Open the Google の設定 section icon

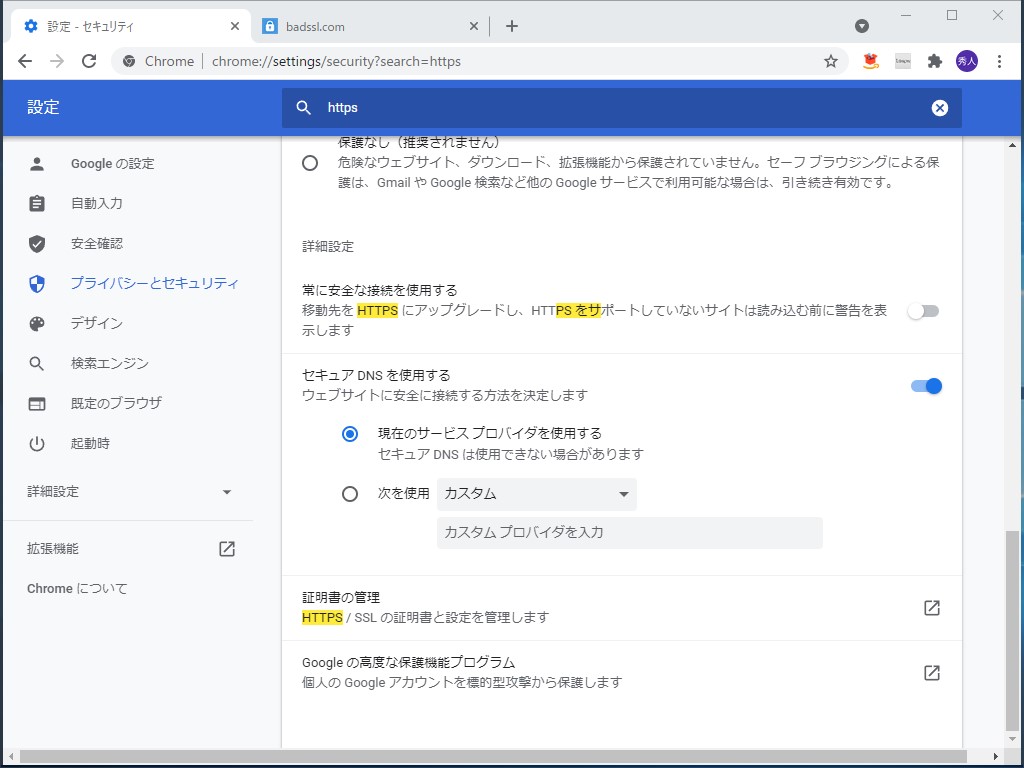pyautogui.click(x=37, y=163)
